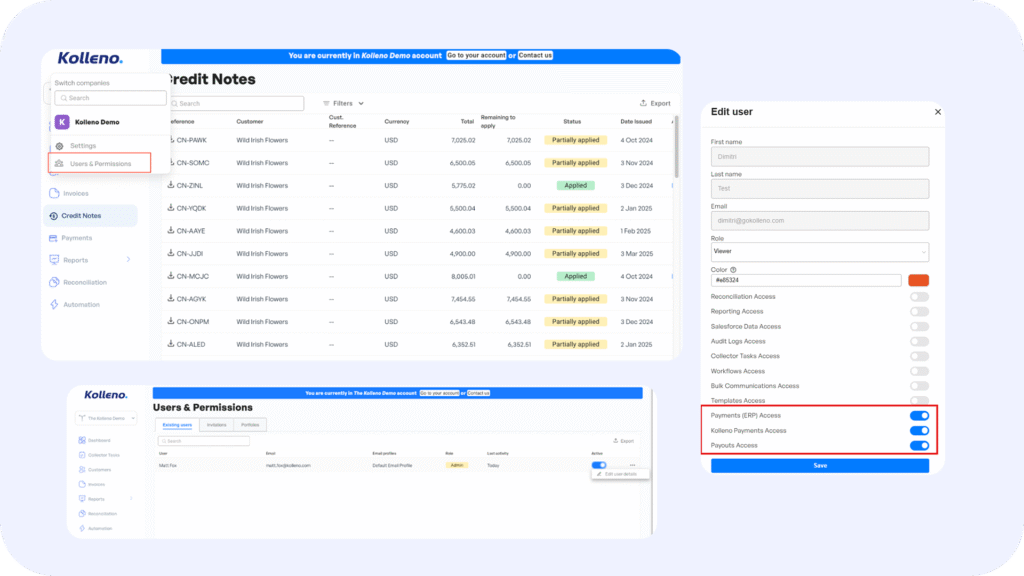Enable the Reconciliation Access toggle
Screen dimensions: 1024x576
[x=919, y=297]
